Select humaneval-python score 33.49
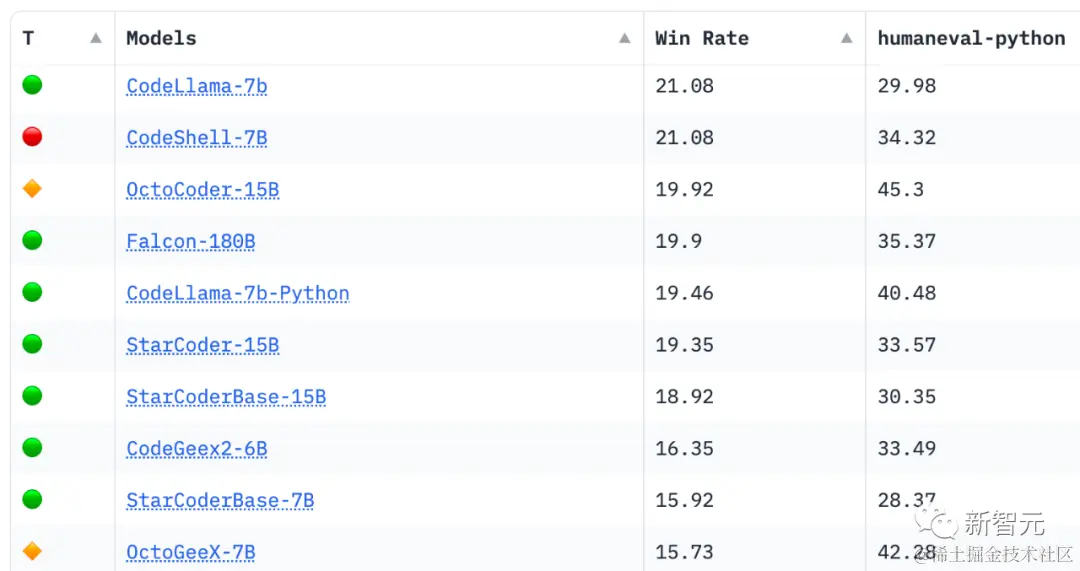The image size is (1080, 571). point(907,448)
